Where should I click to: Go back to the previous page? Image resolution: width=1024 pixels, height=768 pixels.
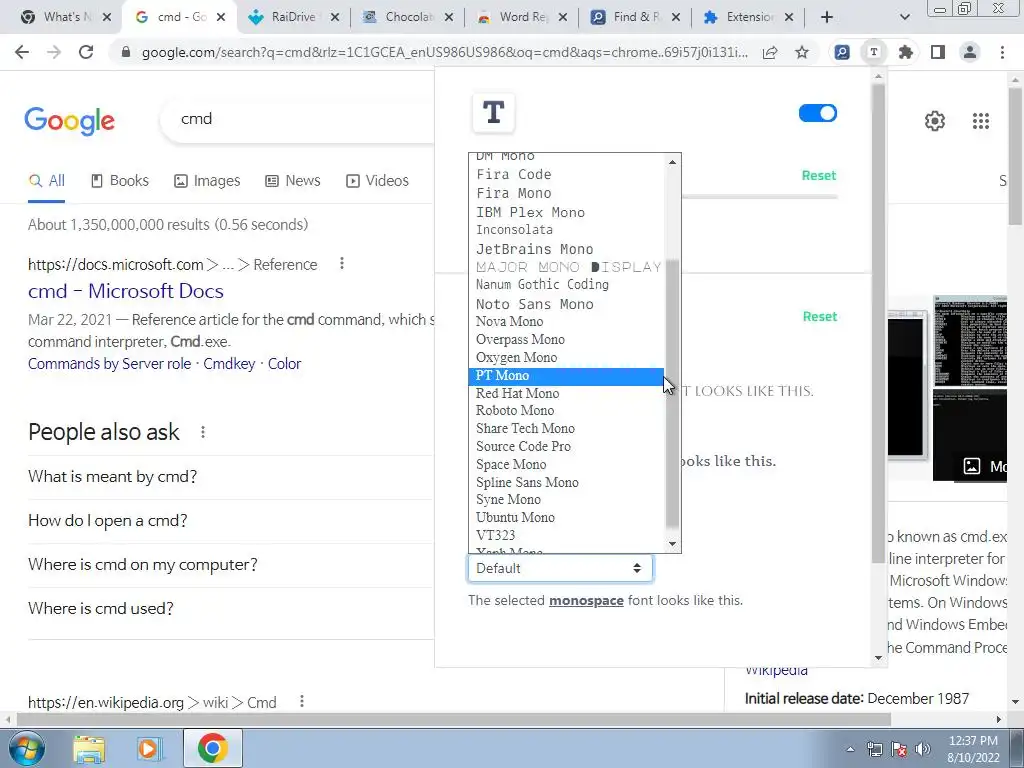pyautogui.click(x=22, y=52)
